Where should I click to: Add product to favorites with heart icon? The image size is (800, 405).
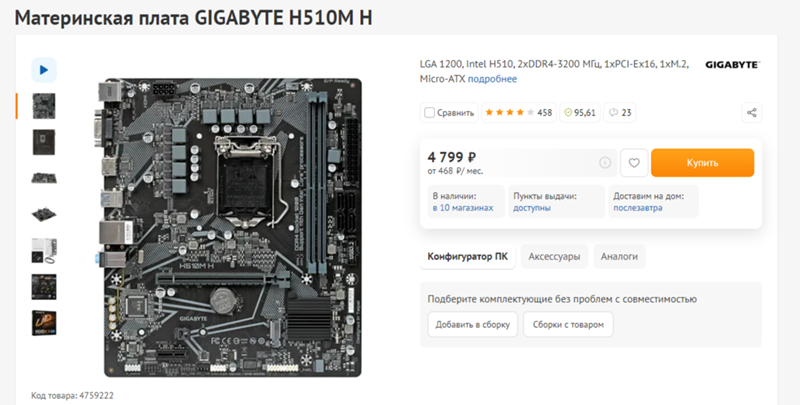pyautogui.click(x=634, y=163)
